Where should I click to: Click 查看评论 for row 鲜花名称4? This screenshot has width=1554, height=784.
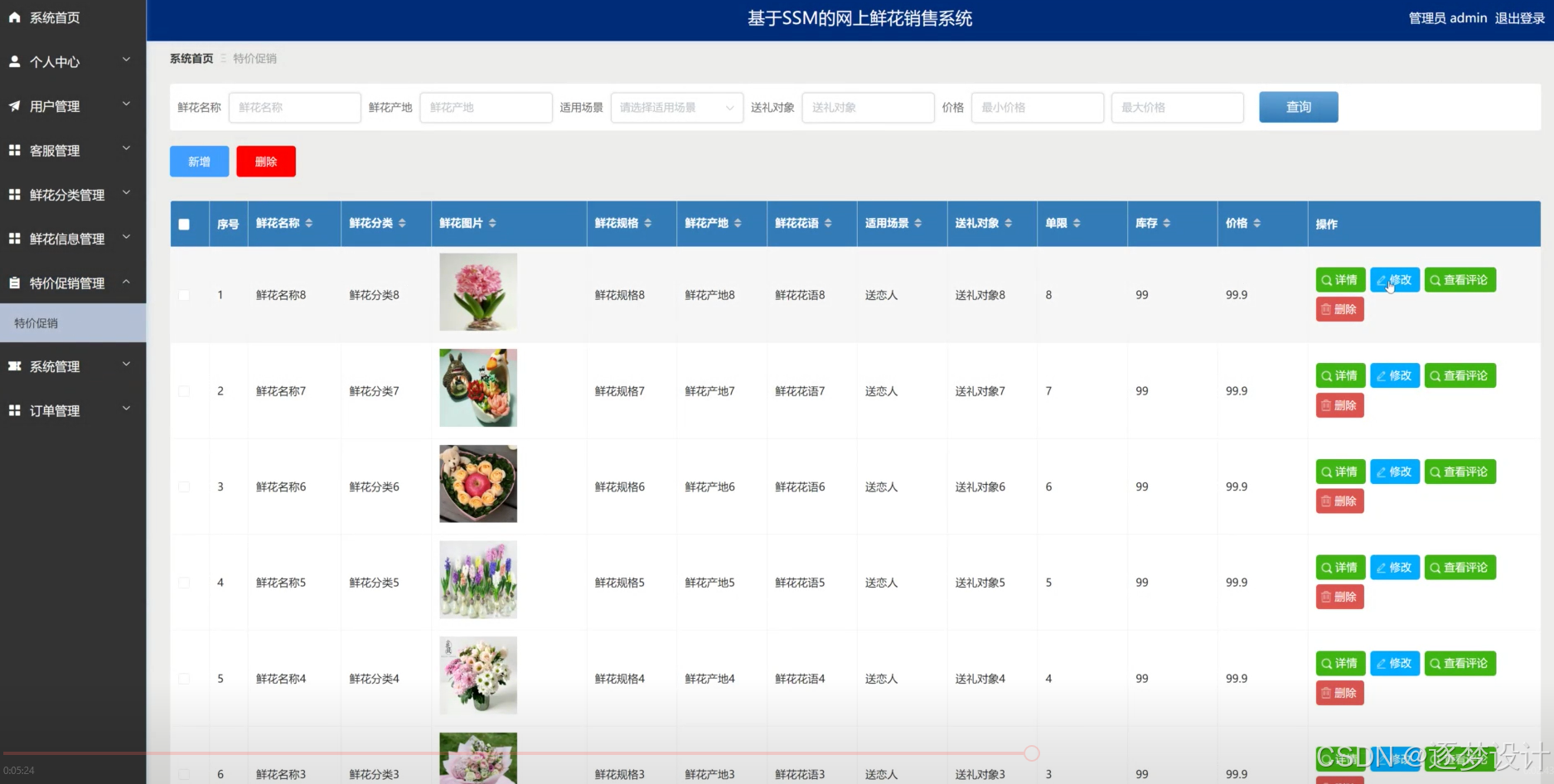[1460, 663]
